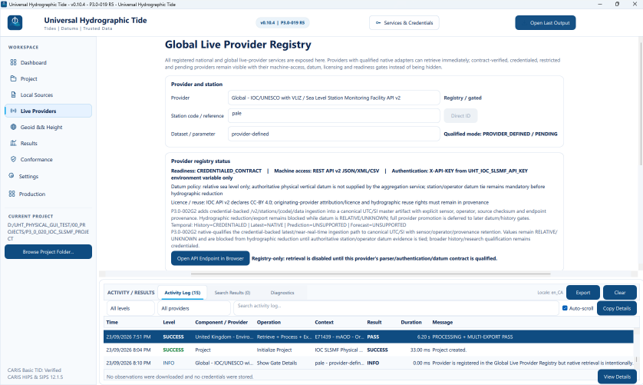Open the Results page from sidebar
643x385 pixels.
48,143
